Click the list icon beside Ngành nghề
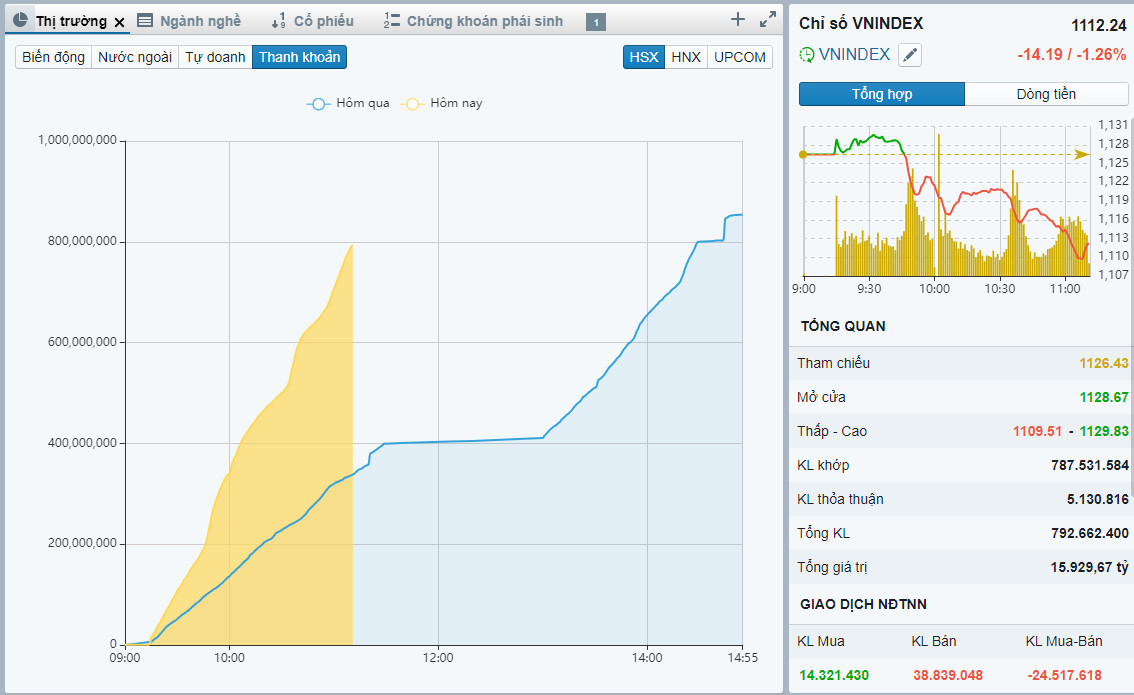1134x695 pixels. (x=145, y=20)
